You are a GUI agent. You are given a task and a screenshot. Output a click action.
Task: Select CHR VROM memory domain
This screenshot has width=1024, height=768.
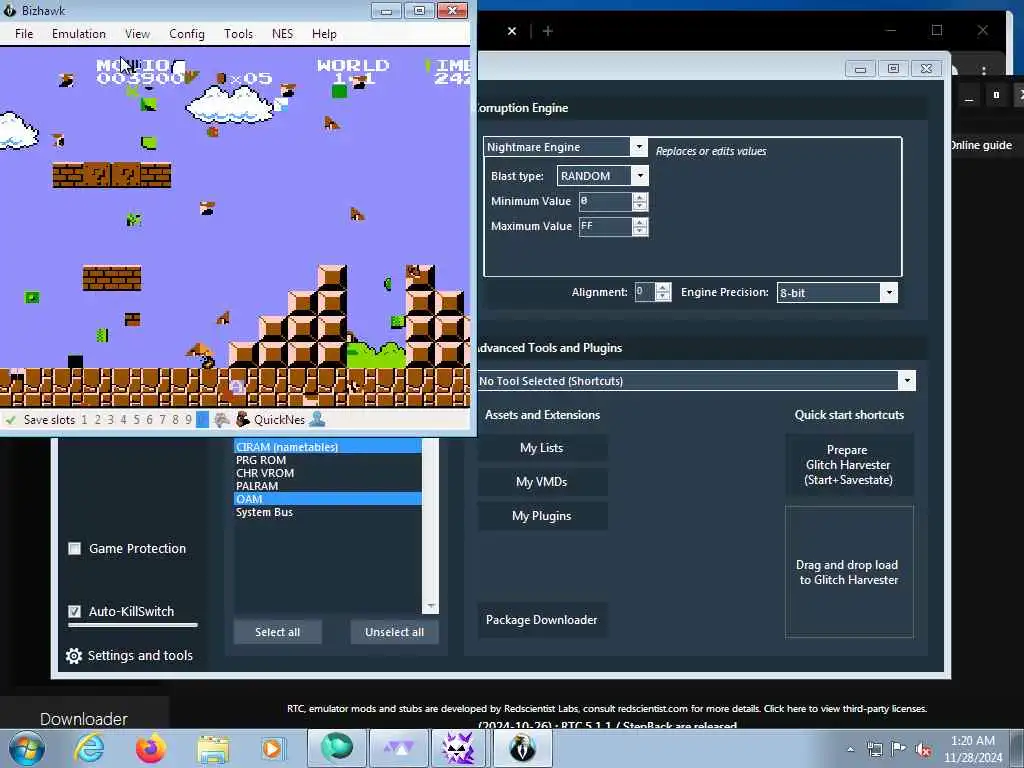(328, 473)
